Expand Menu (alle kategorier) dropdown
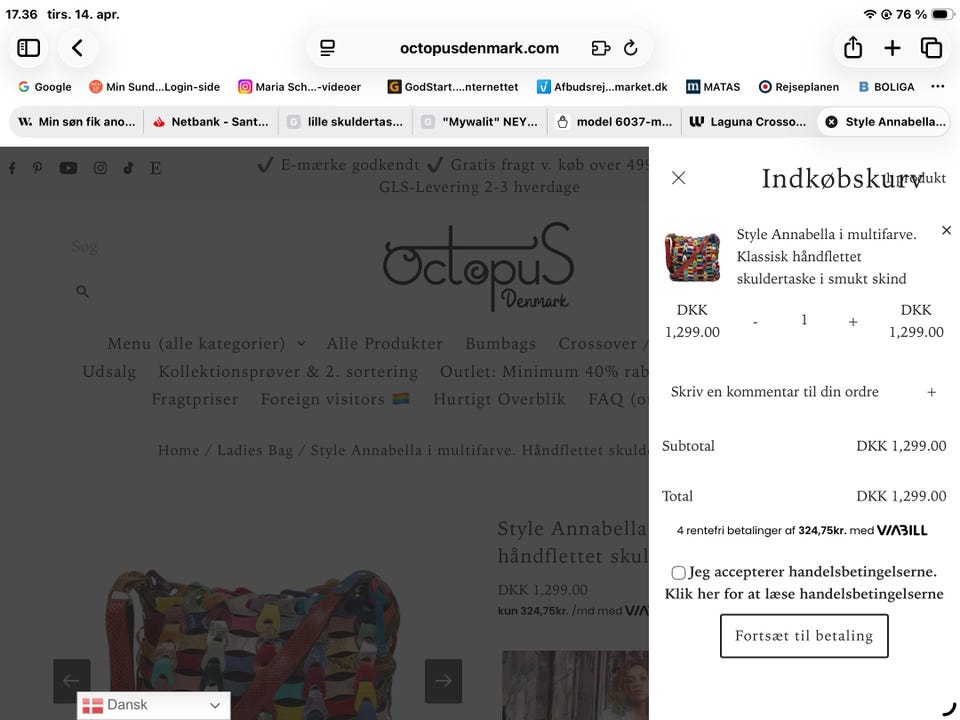 point(207,343)
